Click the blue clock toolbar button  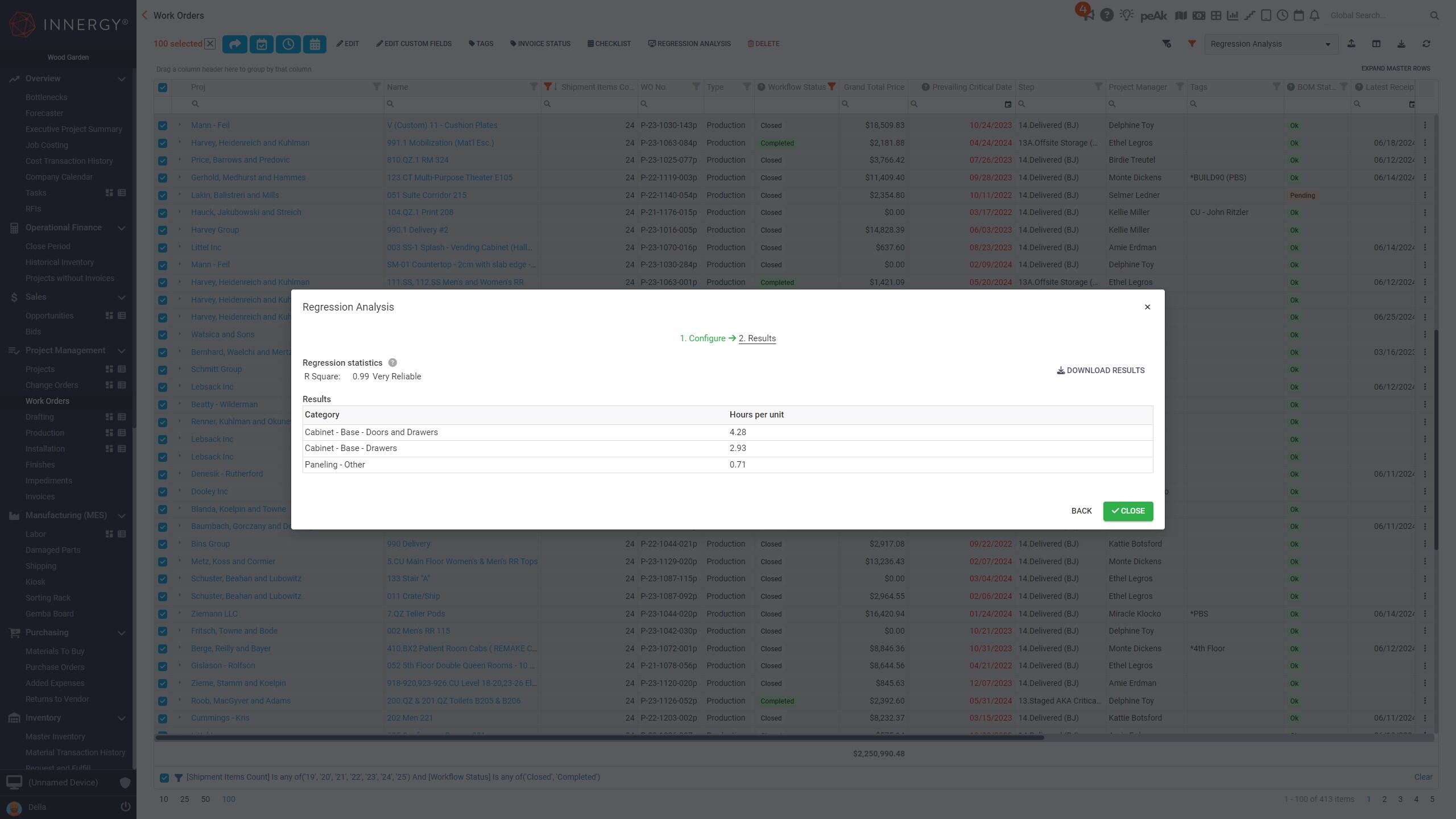[x=288, y=44]
